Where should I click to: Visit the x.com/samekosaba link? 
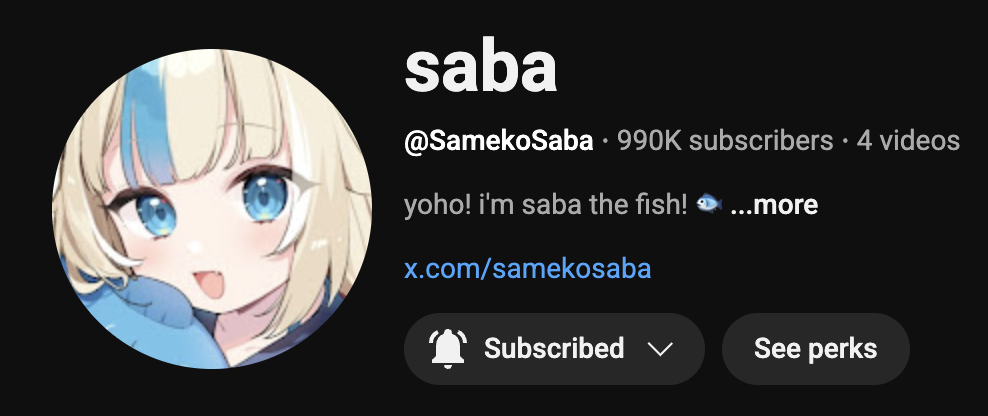[527, 268]
